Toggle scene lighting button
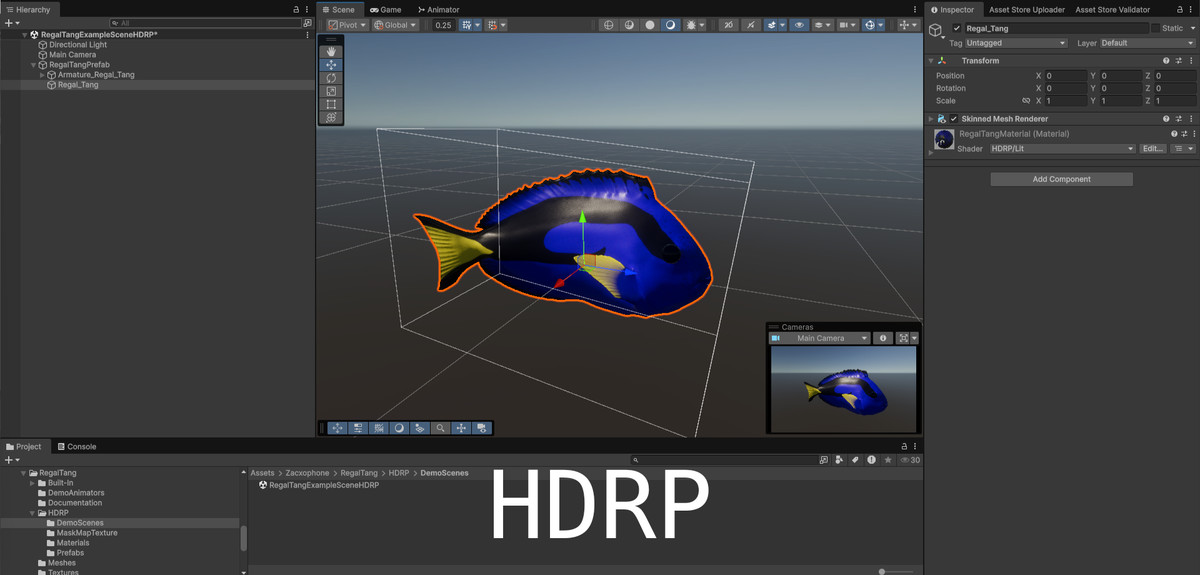 click(750, 25)
